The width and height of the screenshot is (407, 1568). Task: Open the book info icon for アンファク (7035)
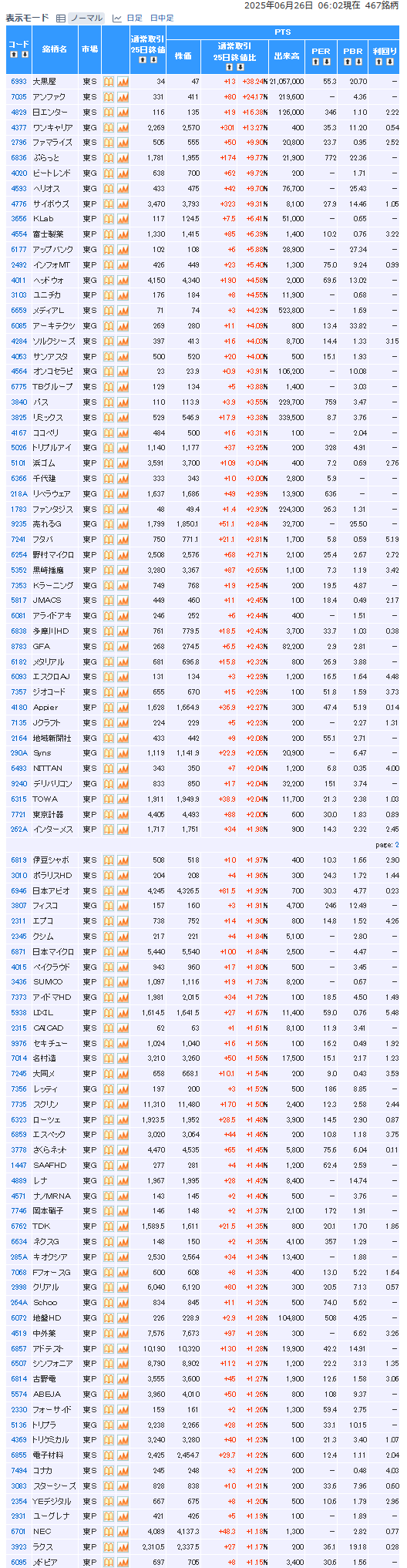click(109, 97)
